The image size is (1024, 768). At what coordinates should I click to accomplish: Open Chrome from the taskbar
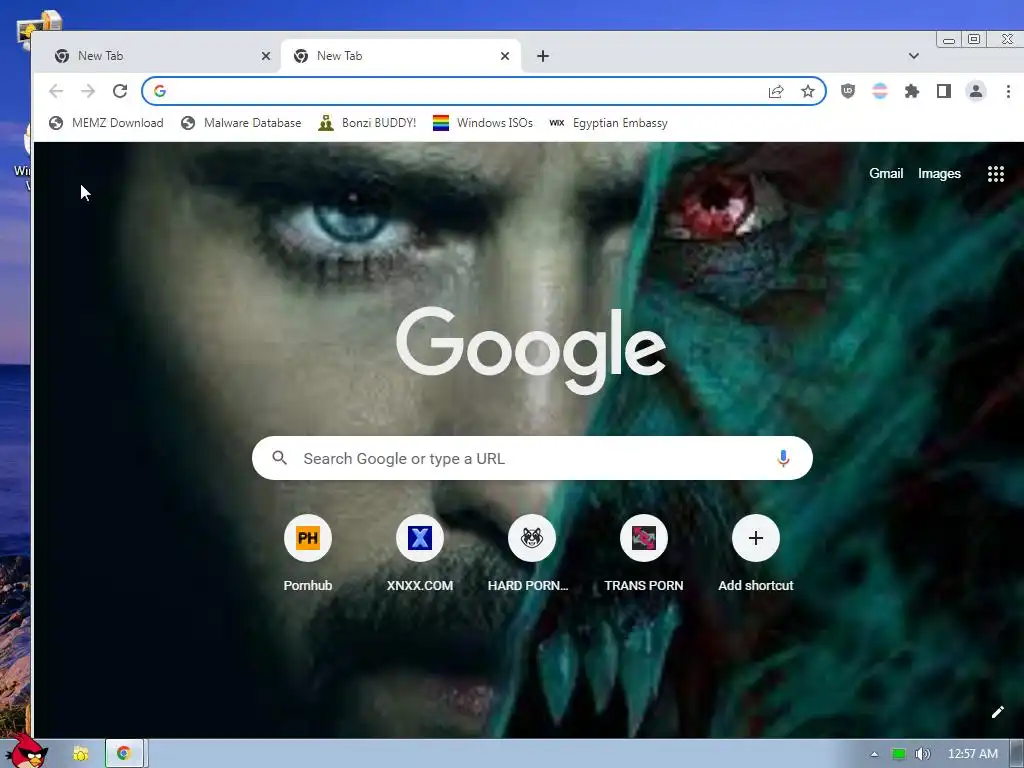[x=123, y=754]
